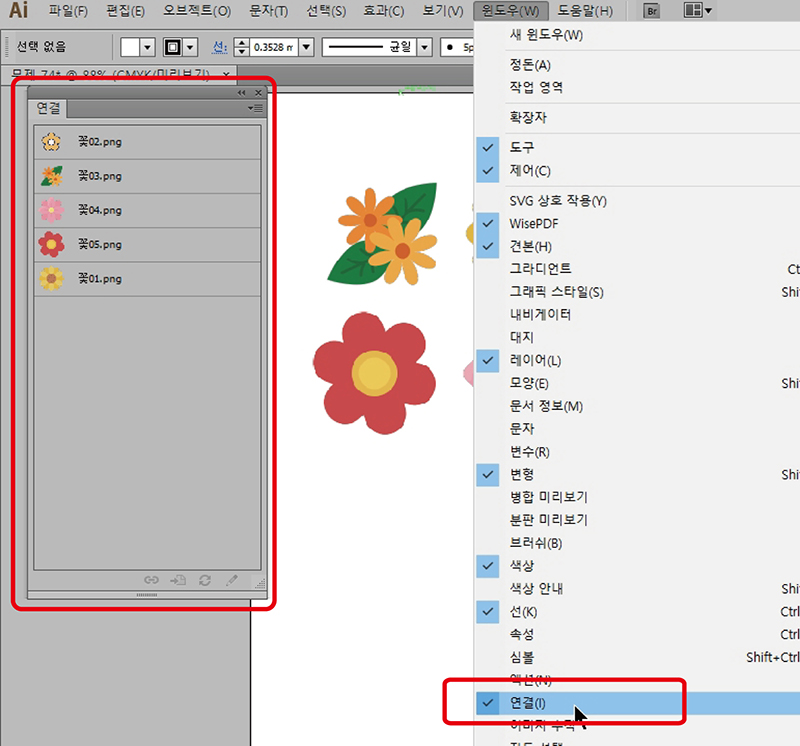Click the Update Link refresh icon

tap(205, 580)
